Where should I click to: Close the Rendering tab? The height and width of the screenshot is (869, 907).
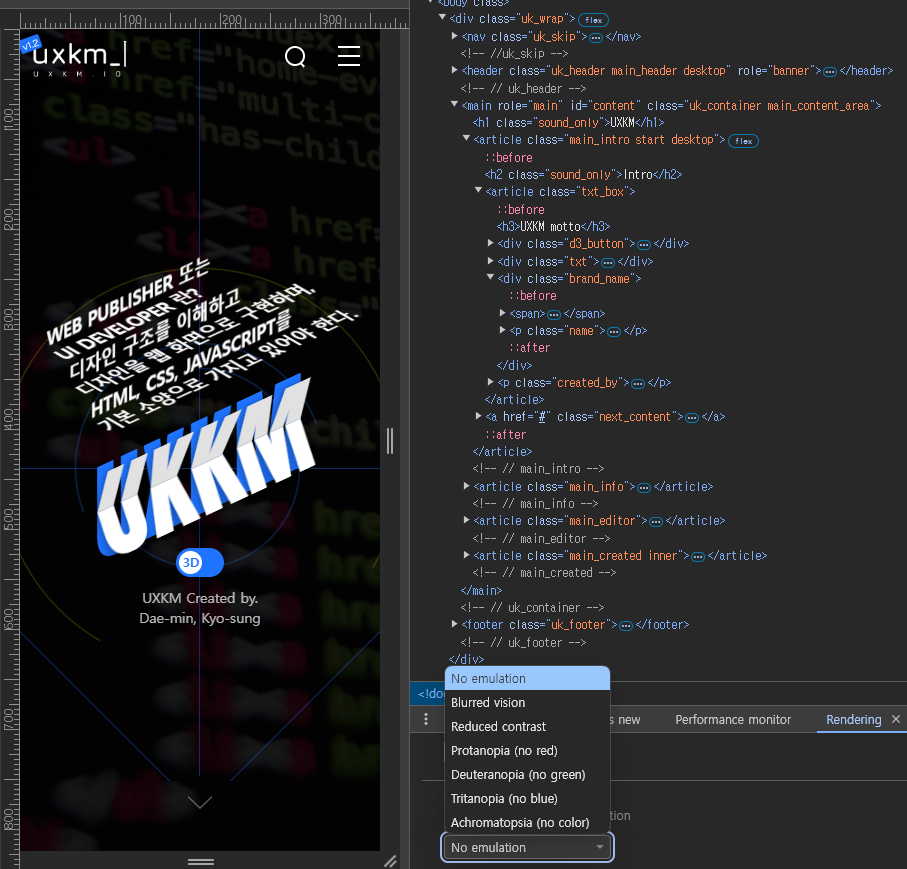[896, 720]
